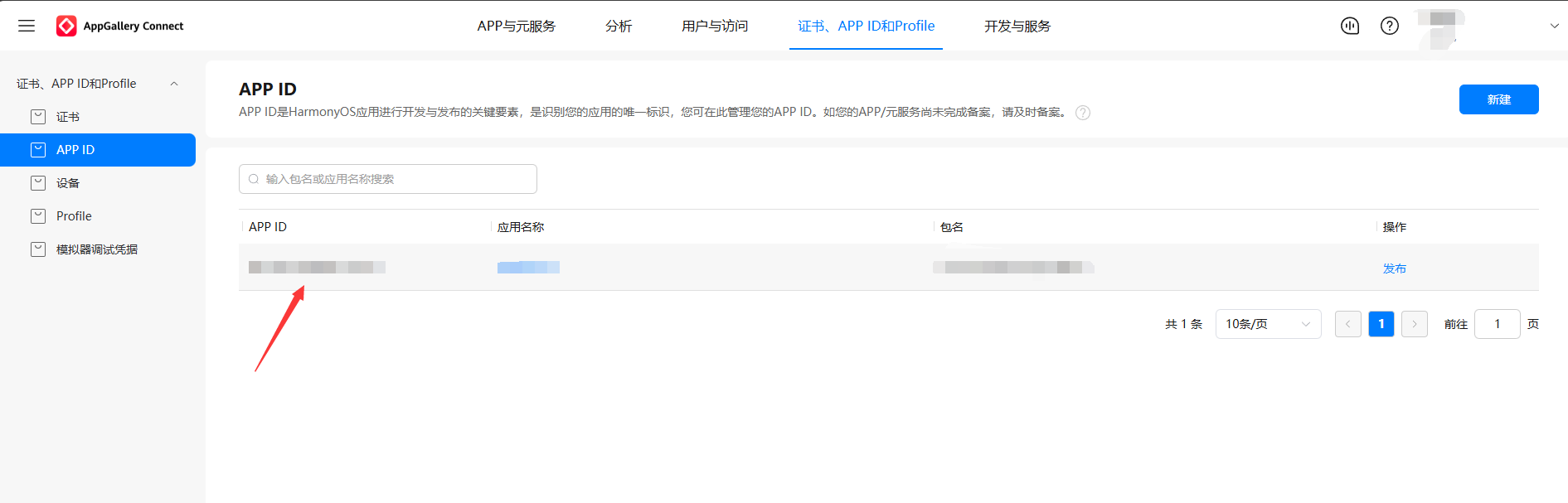Open the 用户与访问 tab
The height and width of the screenshot is (503, 1568).
715,26
